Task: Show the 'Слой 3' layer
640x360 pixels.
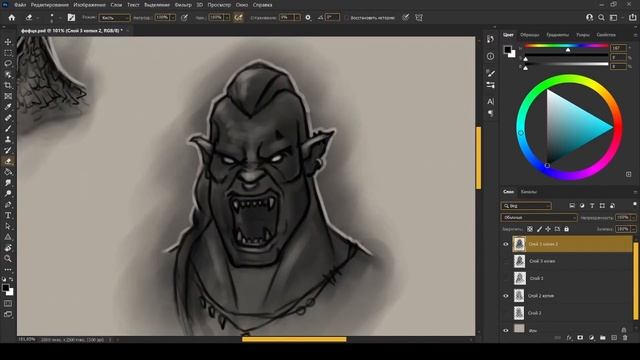Action: point(506,278)
